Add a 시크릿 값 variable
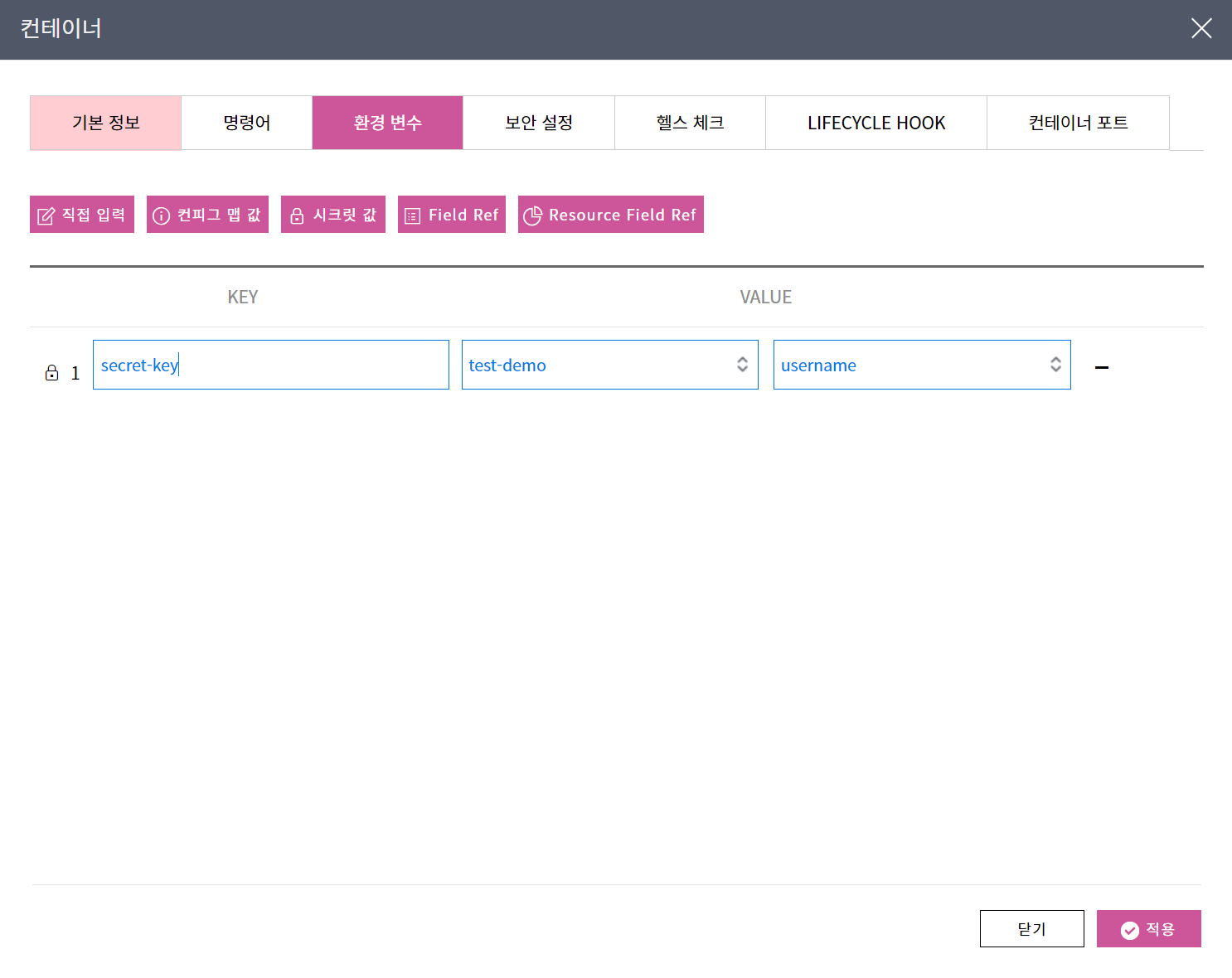1232x978 pixels. 333,215
